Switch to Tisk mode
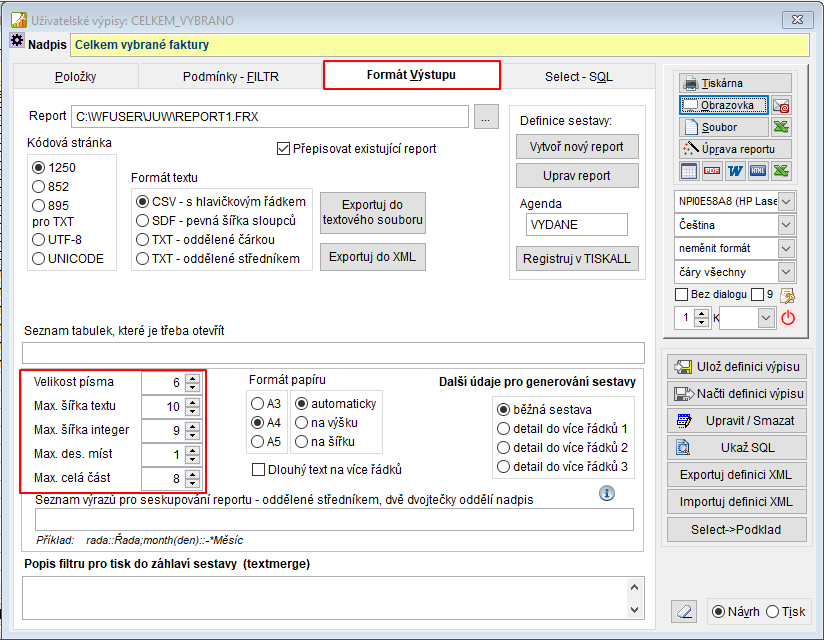Screen dimensions: 824x640 coord(772,612)
